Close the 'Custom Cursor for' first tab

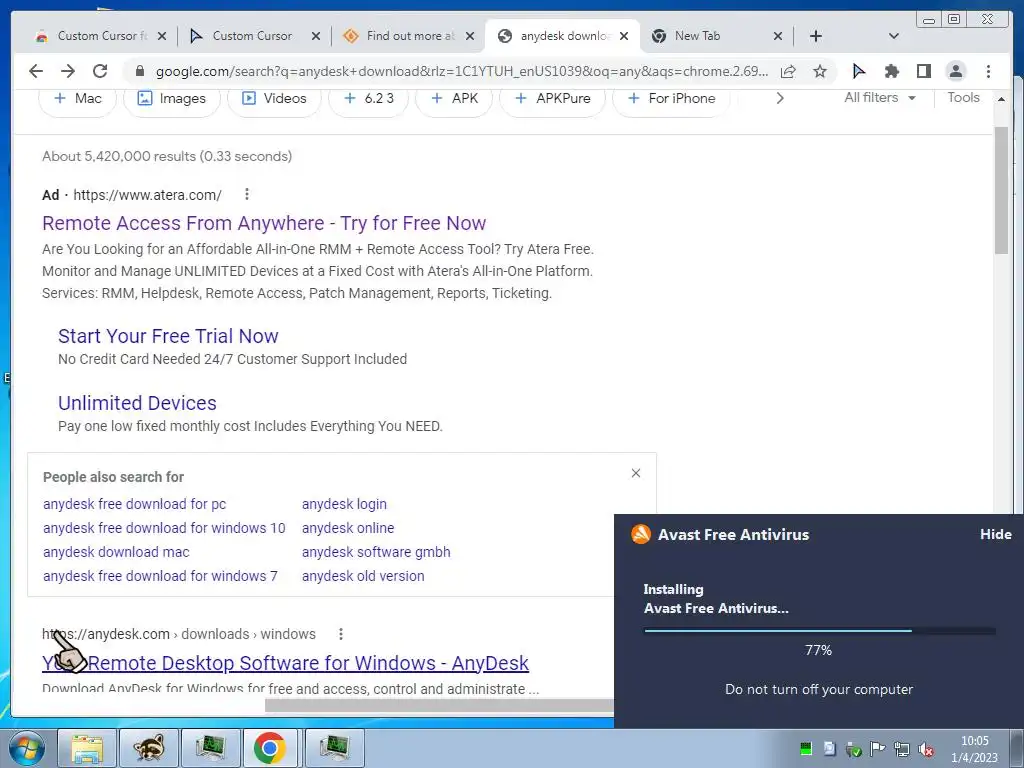pos(162,36)
